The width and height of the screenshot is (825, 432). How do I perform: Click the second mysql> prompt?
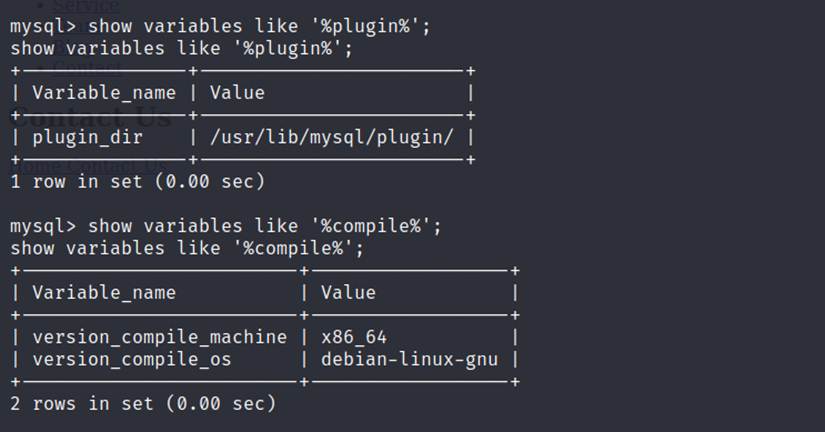click(x=43, y=226)
